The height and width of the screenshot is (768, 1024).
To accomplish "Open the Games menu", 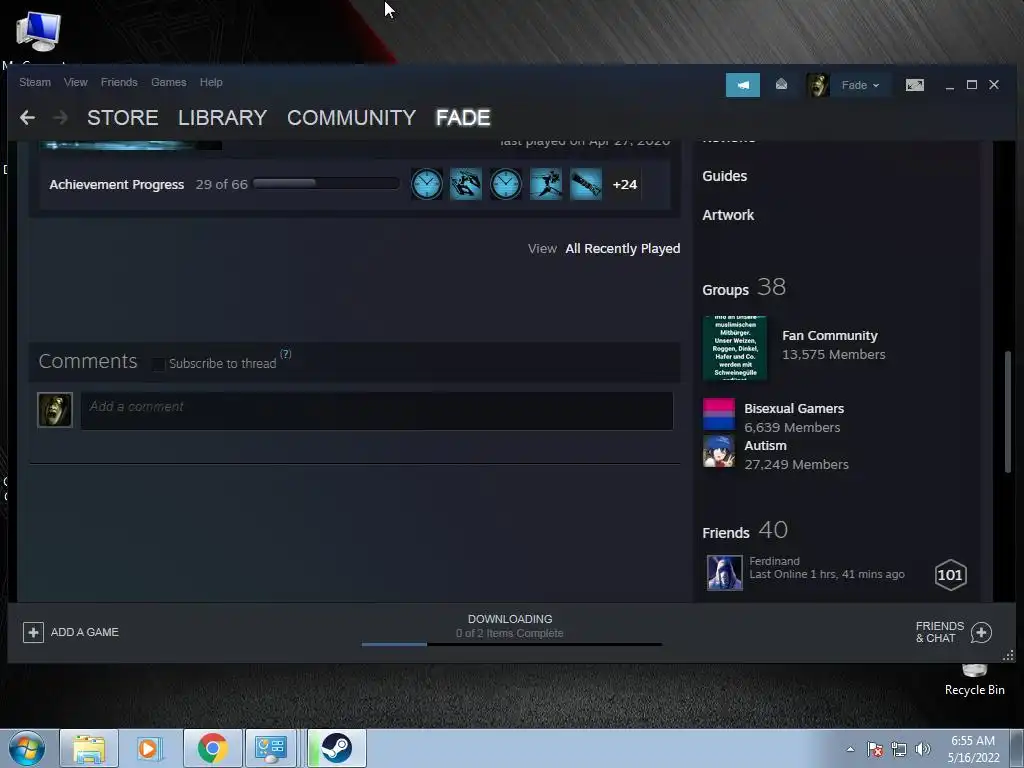I will [x=168, y=82].
